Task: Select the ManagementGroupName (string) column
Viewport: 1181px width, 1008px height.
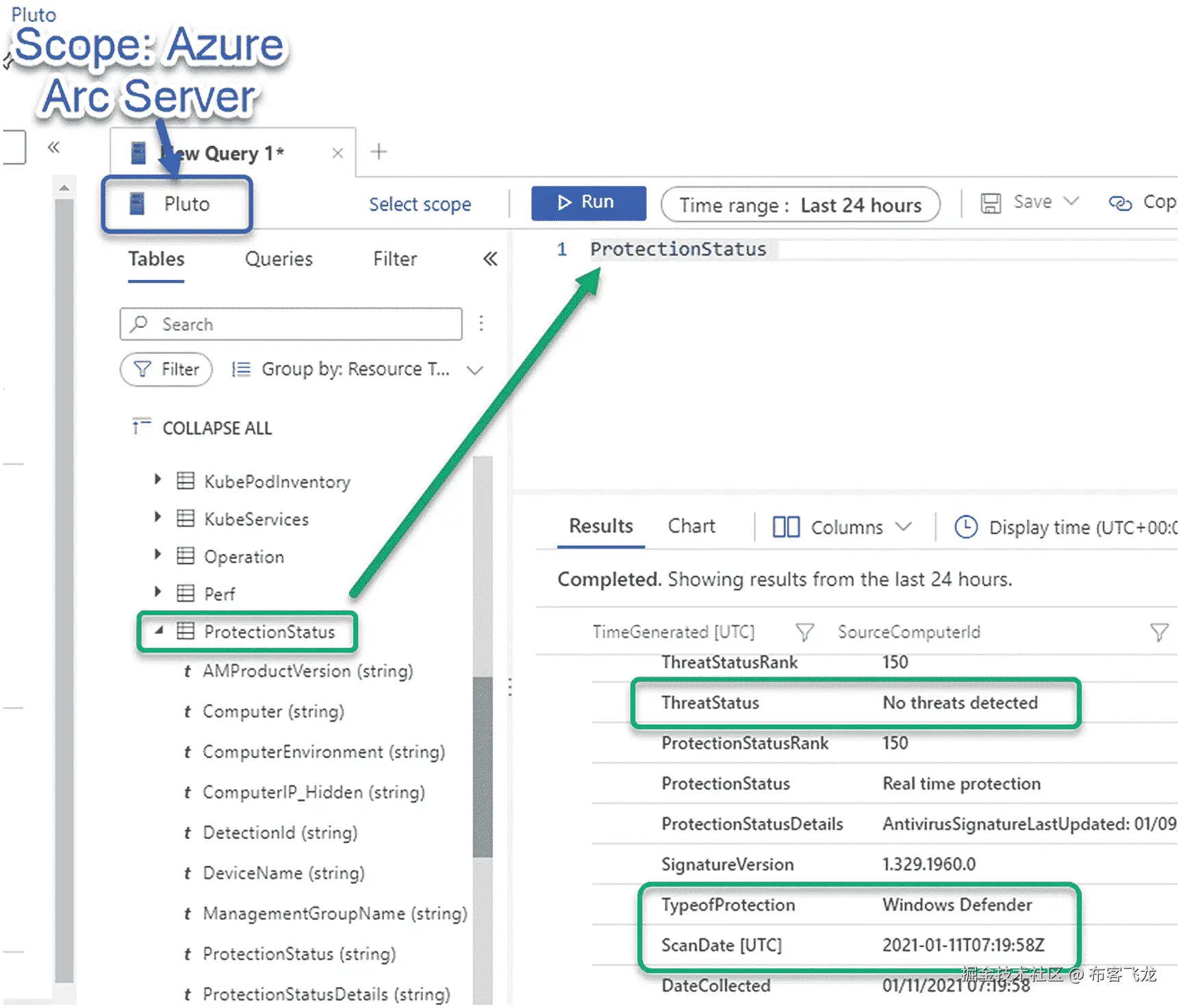Action: coord(335,914)
